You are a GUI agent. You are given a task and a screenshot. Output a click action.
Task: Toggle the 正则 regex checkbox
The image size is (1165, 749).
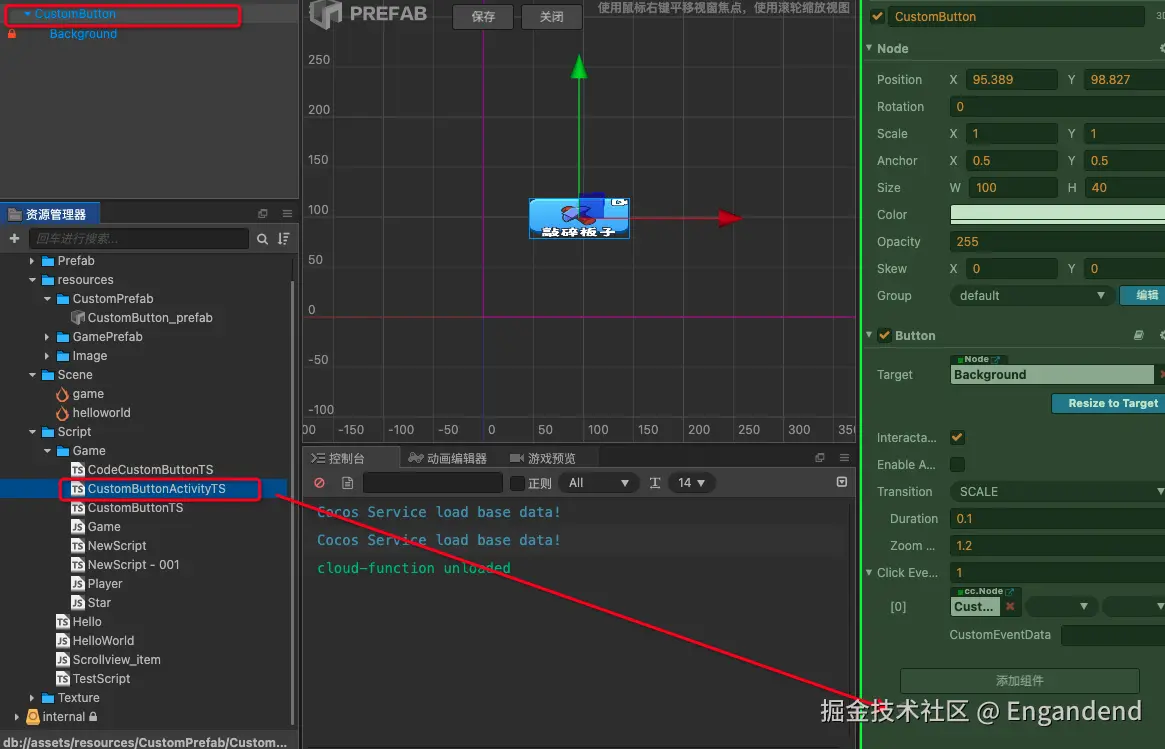tap(517, 483)
